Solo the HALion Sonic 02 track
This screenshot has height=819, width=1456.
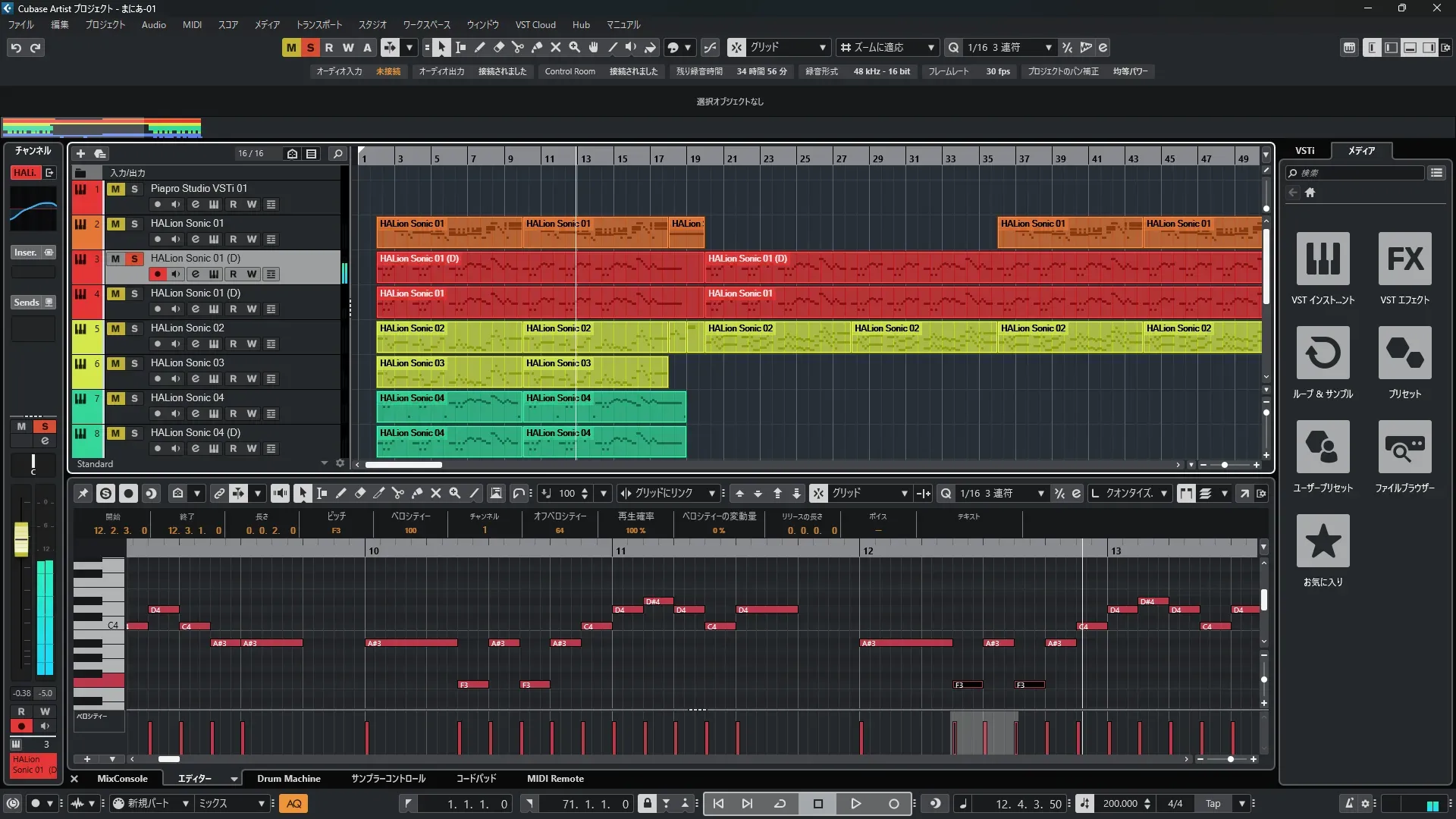[134, 328]
